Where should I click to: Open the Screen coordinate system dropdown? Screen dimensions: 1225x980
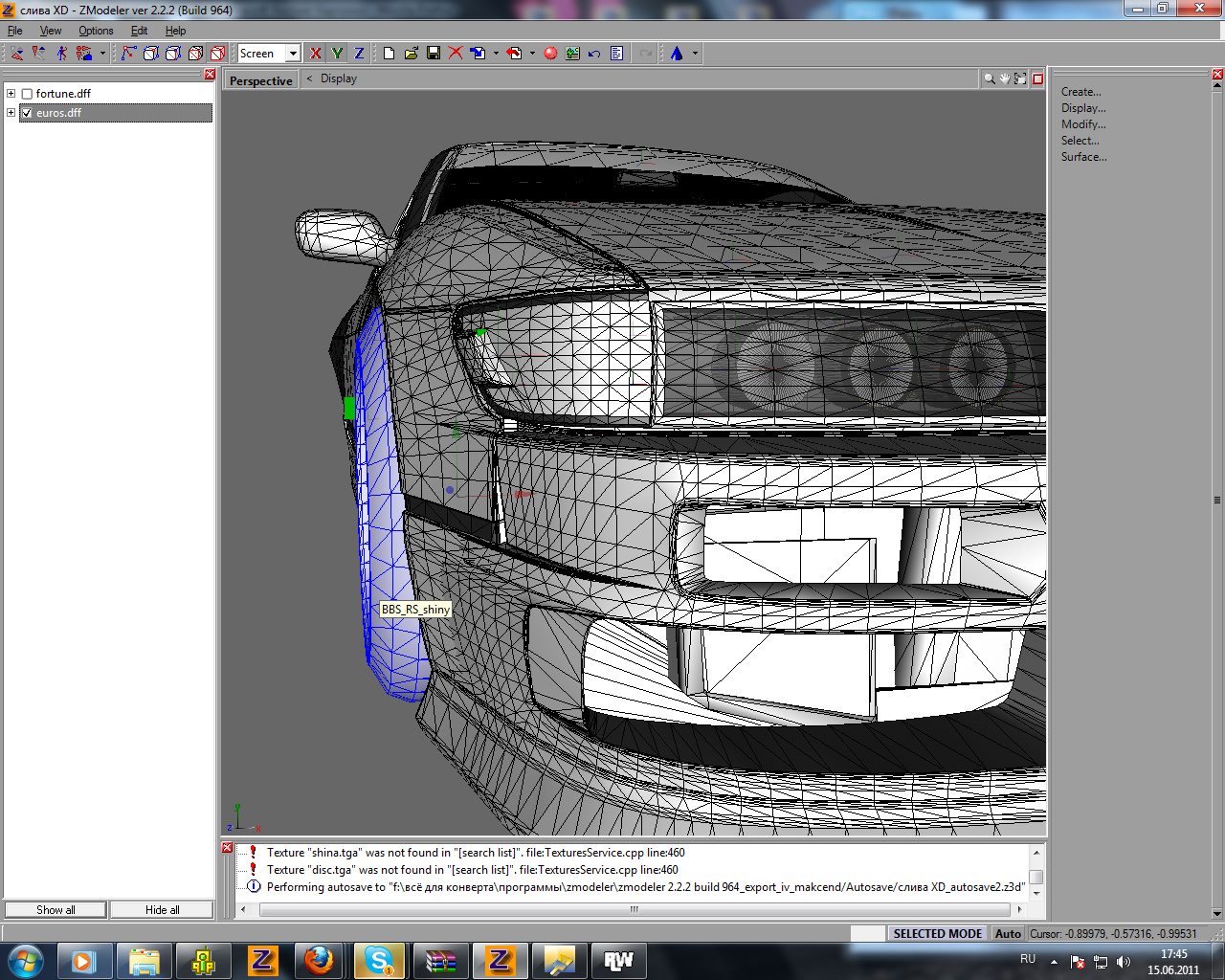pos(293,54)
